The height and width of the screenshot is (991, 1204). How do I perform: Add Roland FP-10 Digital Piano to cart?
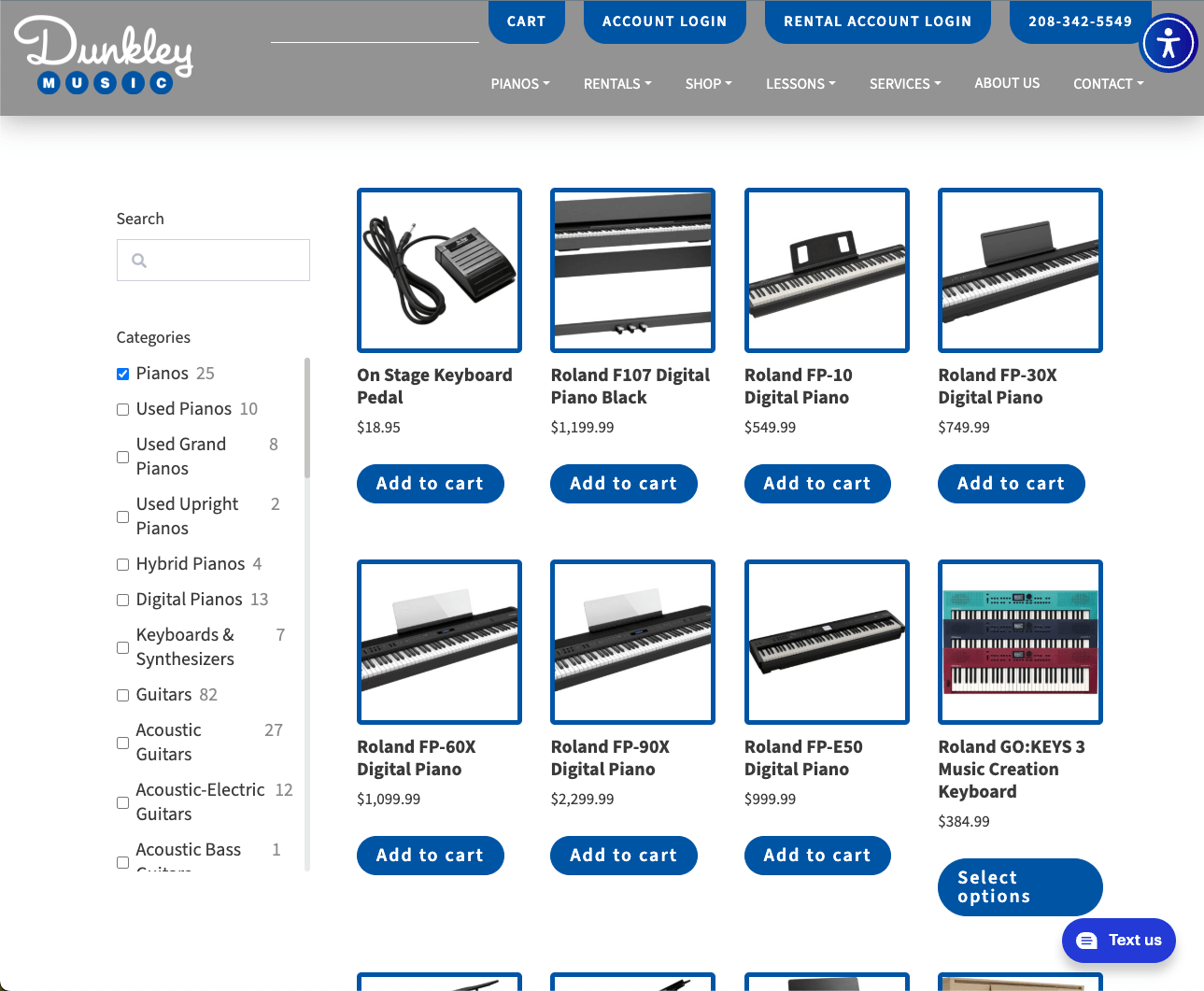pyautogui.click(x=816, y=484)
